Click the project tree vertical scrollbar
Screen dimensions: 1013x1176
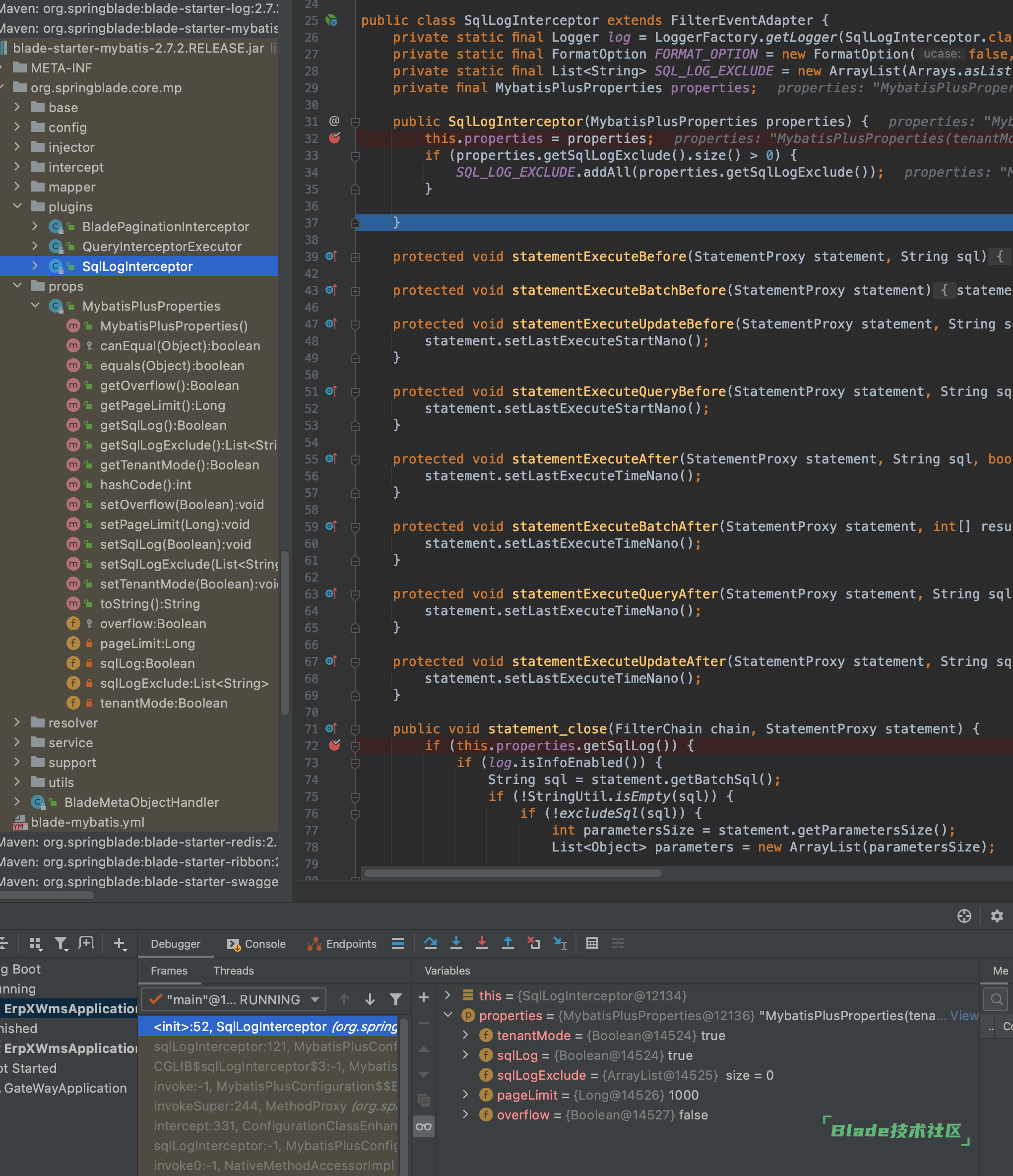[x=284, y=633]
